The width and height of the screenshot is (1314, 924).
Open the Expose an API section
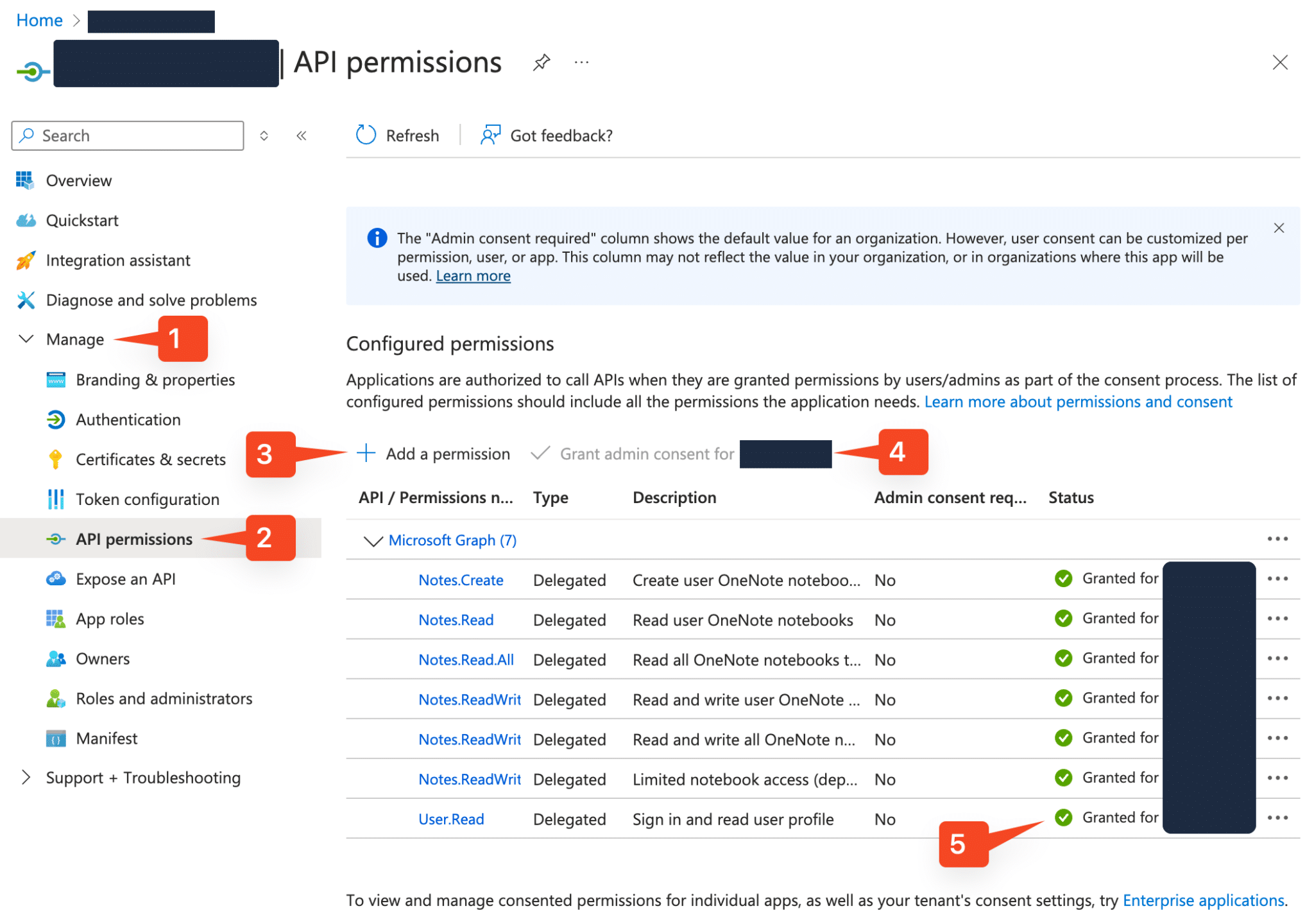(x=125, y=578)
